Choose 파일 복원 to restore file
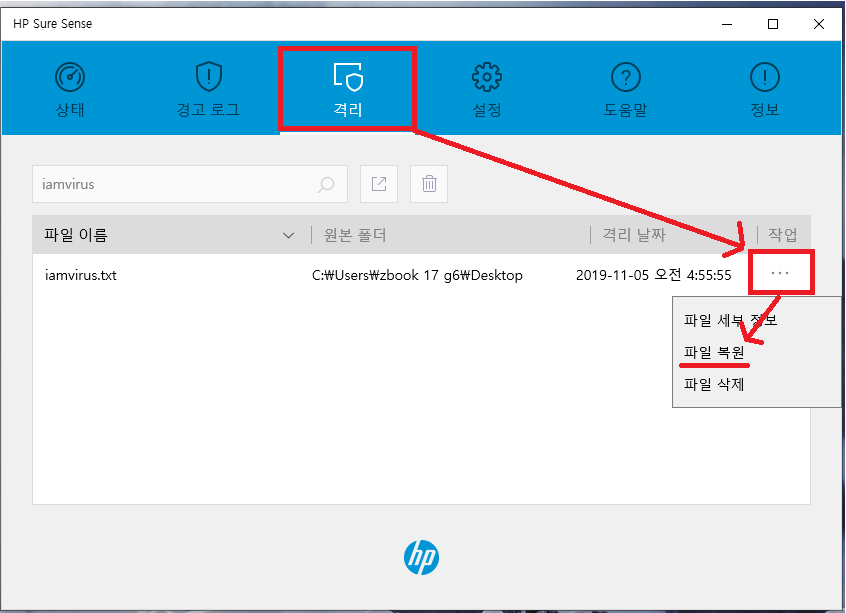This screenshot has width=846, height=613. tap(714, 352)
